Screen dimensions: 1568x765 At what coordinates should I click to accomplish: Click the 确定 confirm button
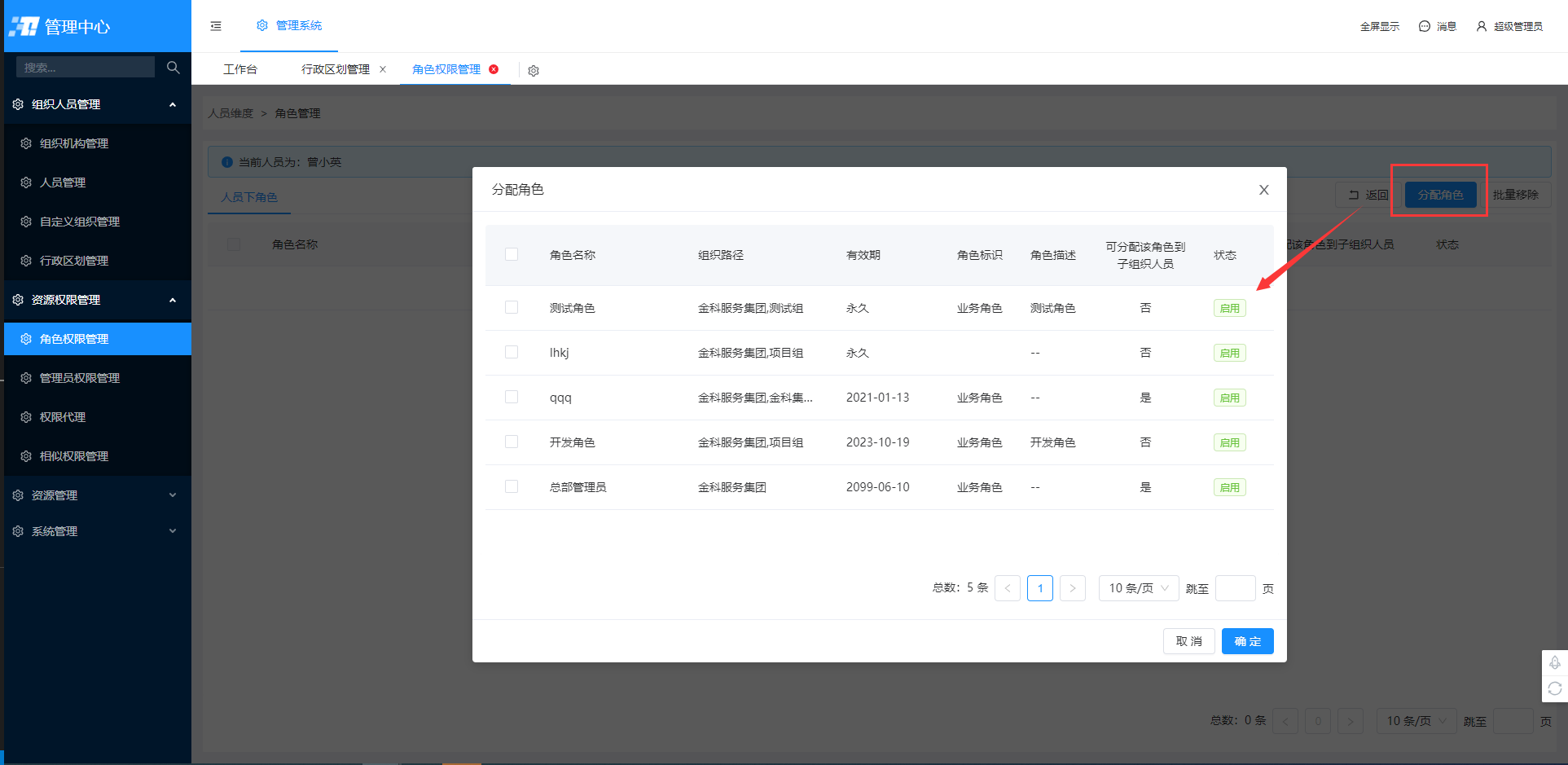(1247, 641)
